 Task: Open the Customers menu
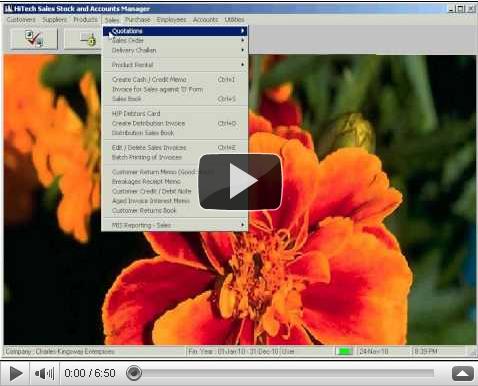pyautogui.click(x=21, y=20)
